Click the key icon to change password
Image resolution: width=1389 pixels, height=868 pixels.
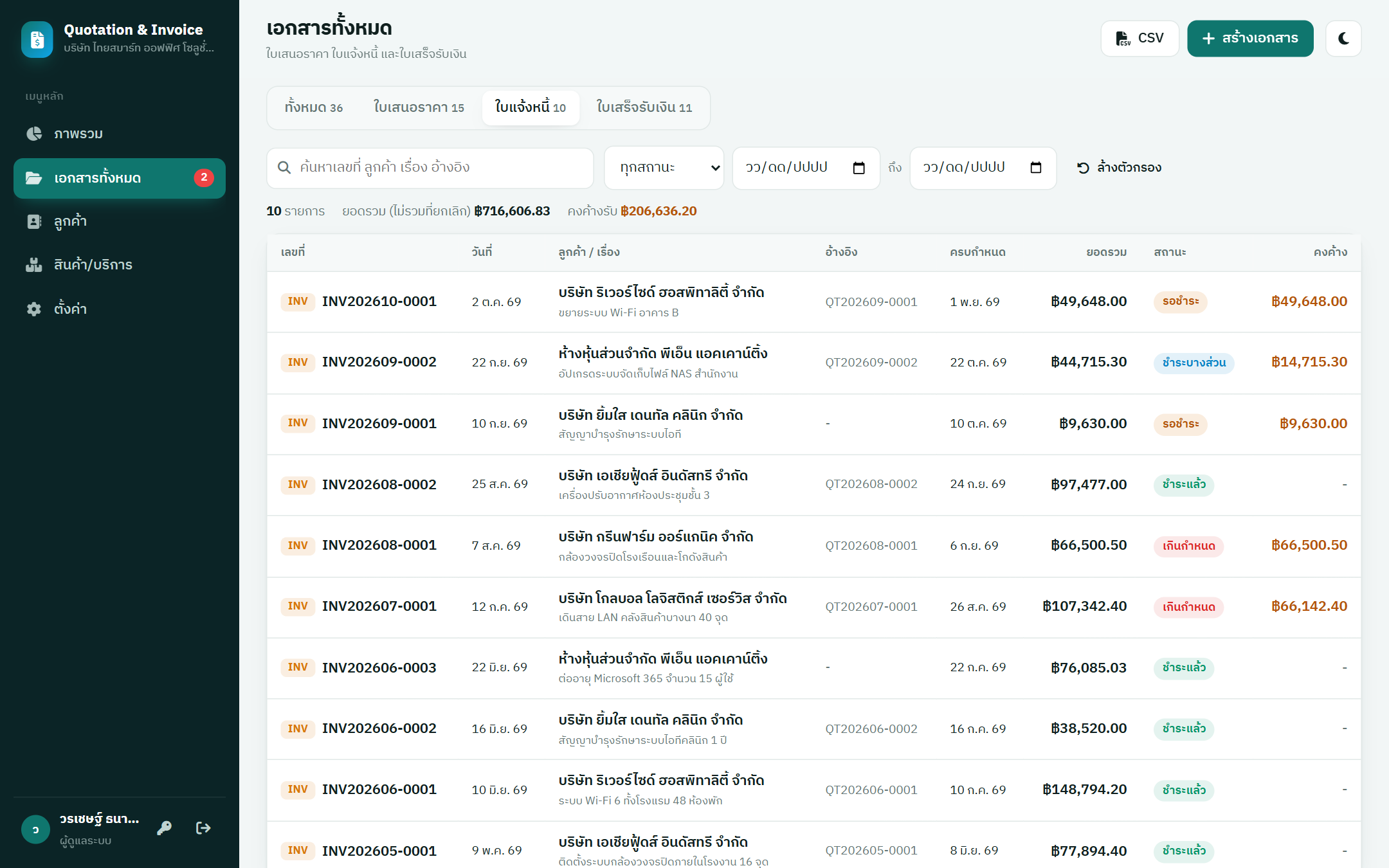click(165, 828)
